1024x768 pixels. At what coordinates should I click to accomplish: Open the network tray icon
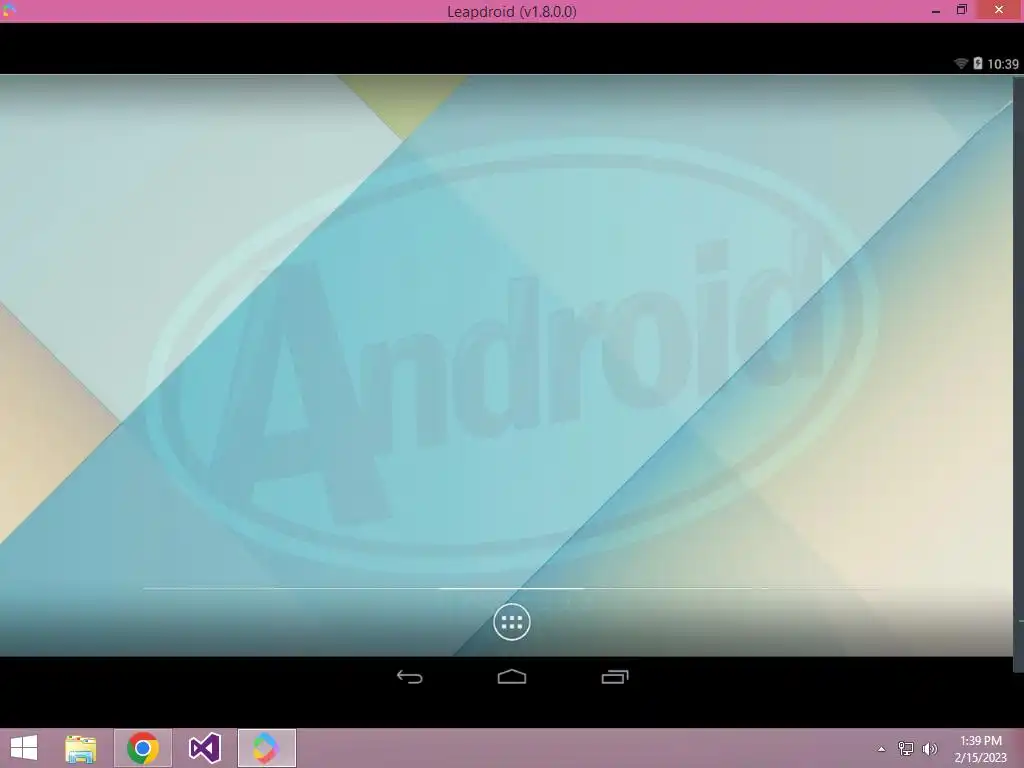pyautogui.click(x=905, y=748)
